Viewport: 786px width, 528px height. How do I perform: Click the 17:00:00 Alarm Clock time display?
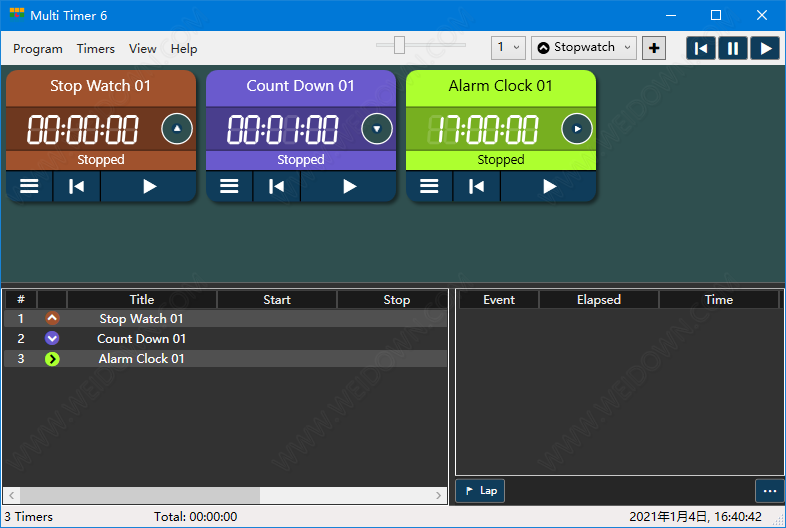[x=483, y=129]
